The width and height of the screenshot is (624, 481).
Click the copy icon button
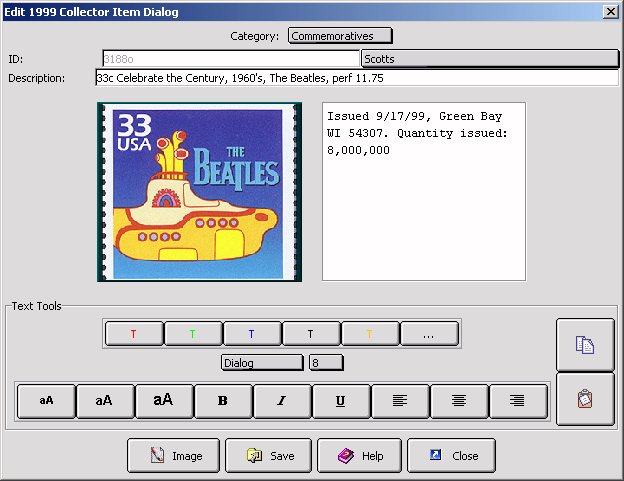point(585,345)
